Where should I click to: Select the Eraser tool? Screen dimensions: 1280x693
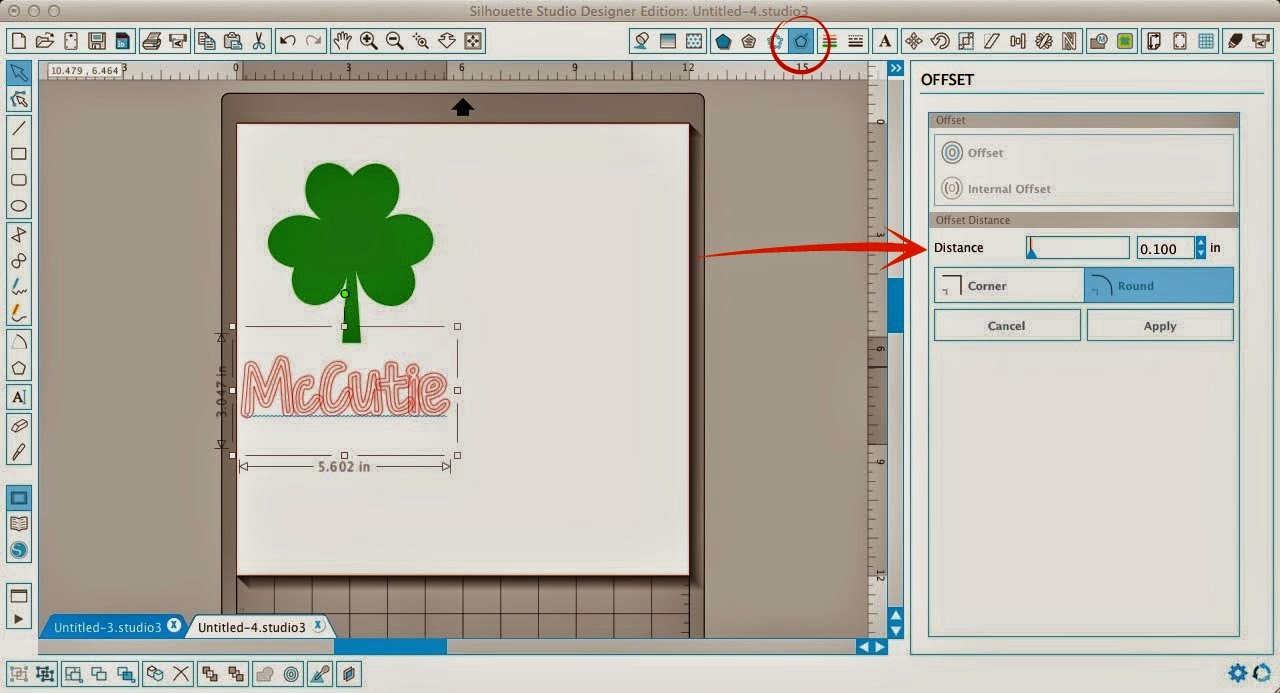tap(18, 428)
